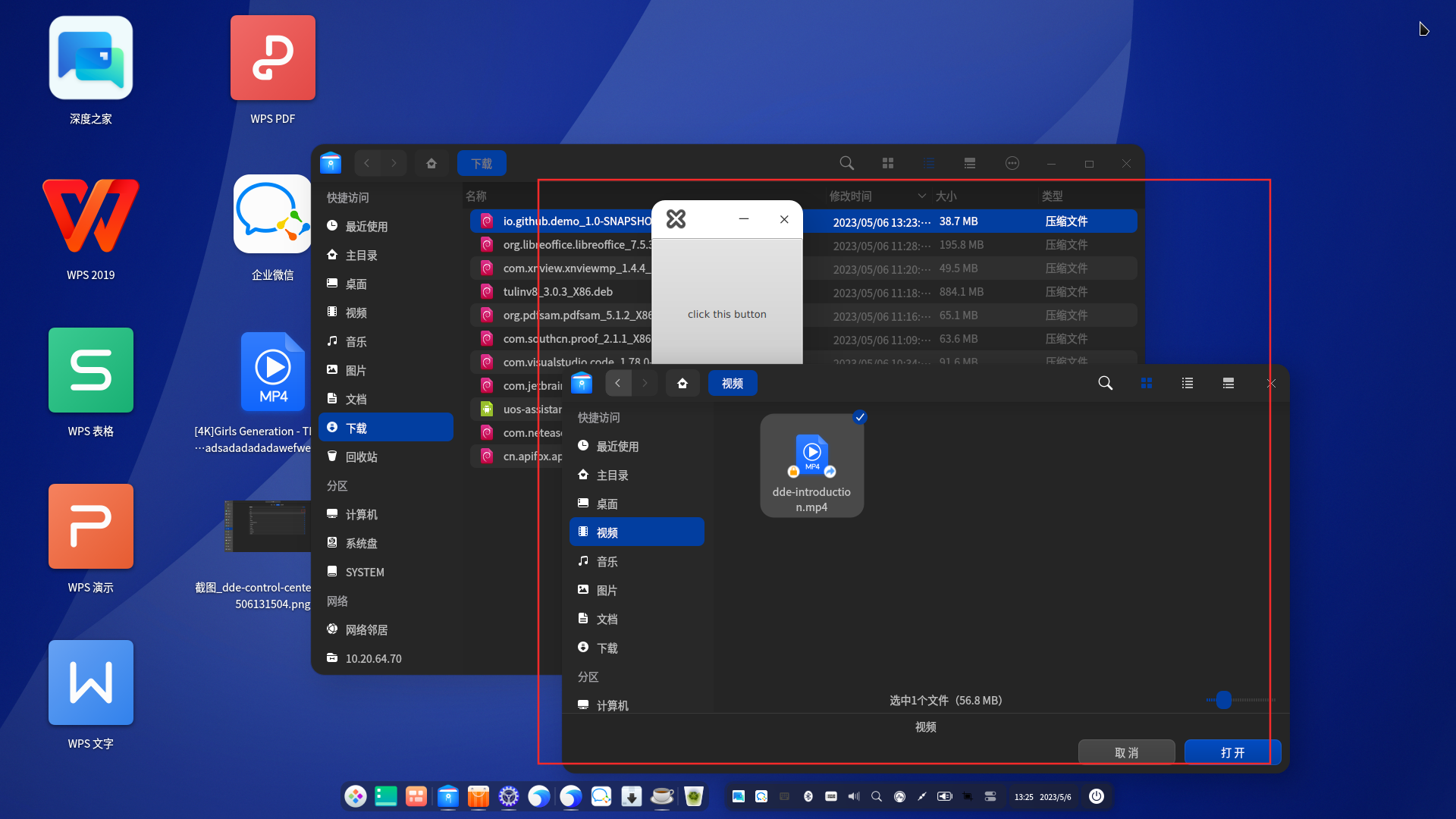
Task: Adjust the icon size slider in the dialog
Action: [1222, 700]
